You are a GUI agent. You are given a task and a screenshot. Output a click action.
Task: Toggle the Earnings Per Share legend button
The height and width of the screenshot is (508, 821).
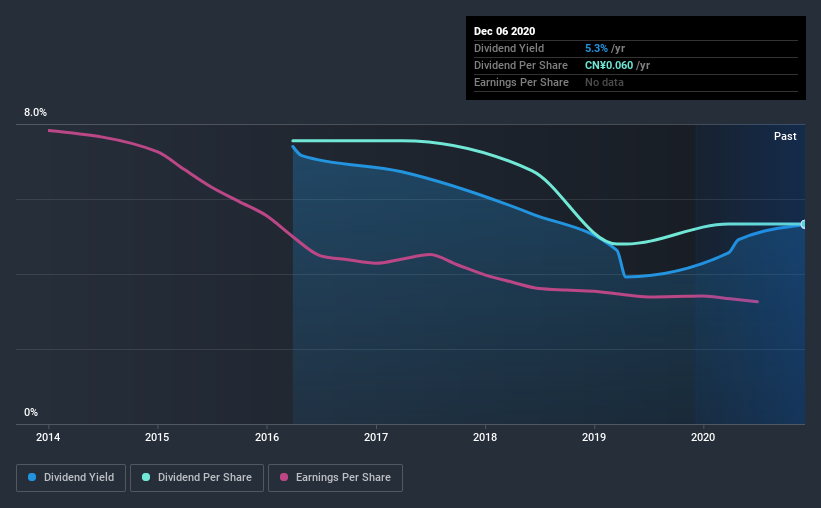click(335, 478)
